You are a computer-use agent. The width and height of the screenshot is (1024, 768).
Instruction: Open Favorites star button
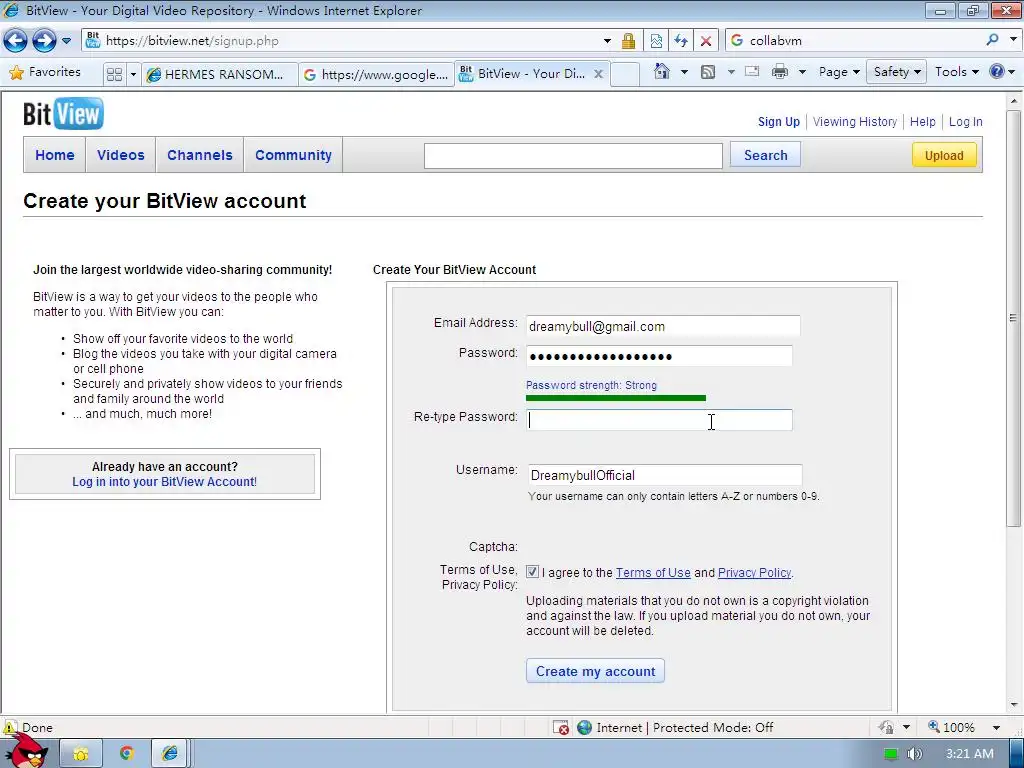[x=45, y=72]
